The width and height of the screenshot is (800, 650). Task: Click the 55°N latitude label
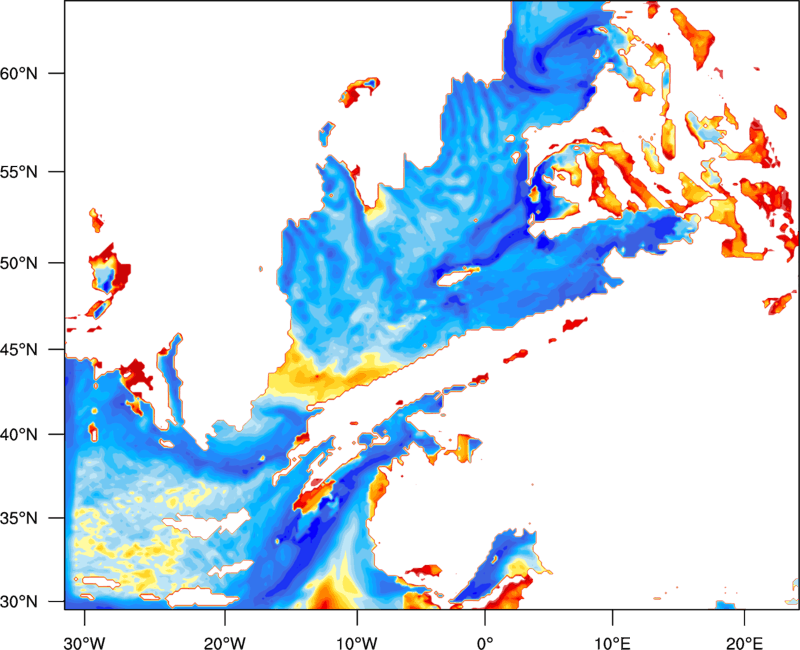click(19, 172)
